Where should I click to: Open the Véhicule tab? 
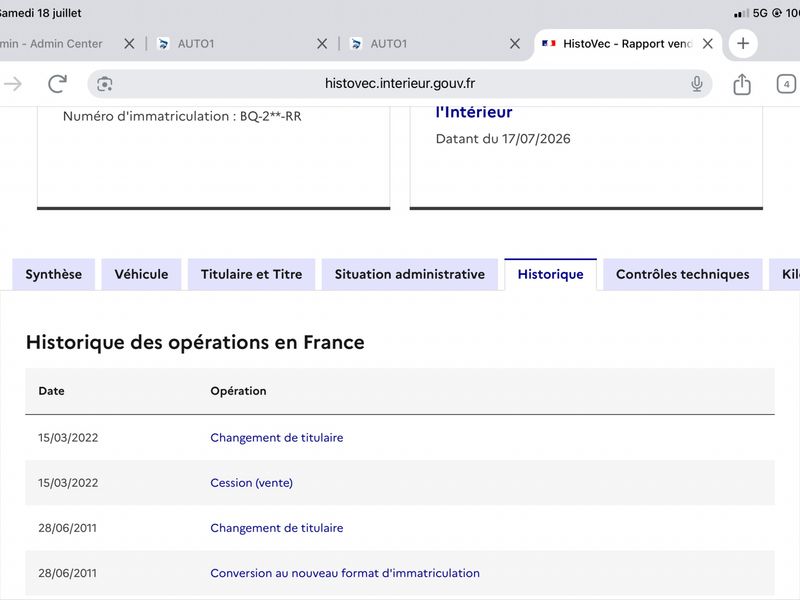(x=141, y=274)
